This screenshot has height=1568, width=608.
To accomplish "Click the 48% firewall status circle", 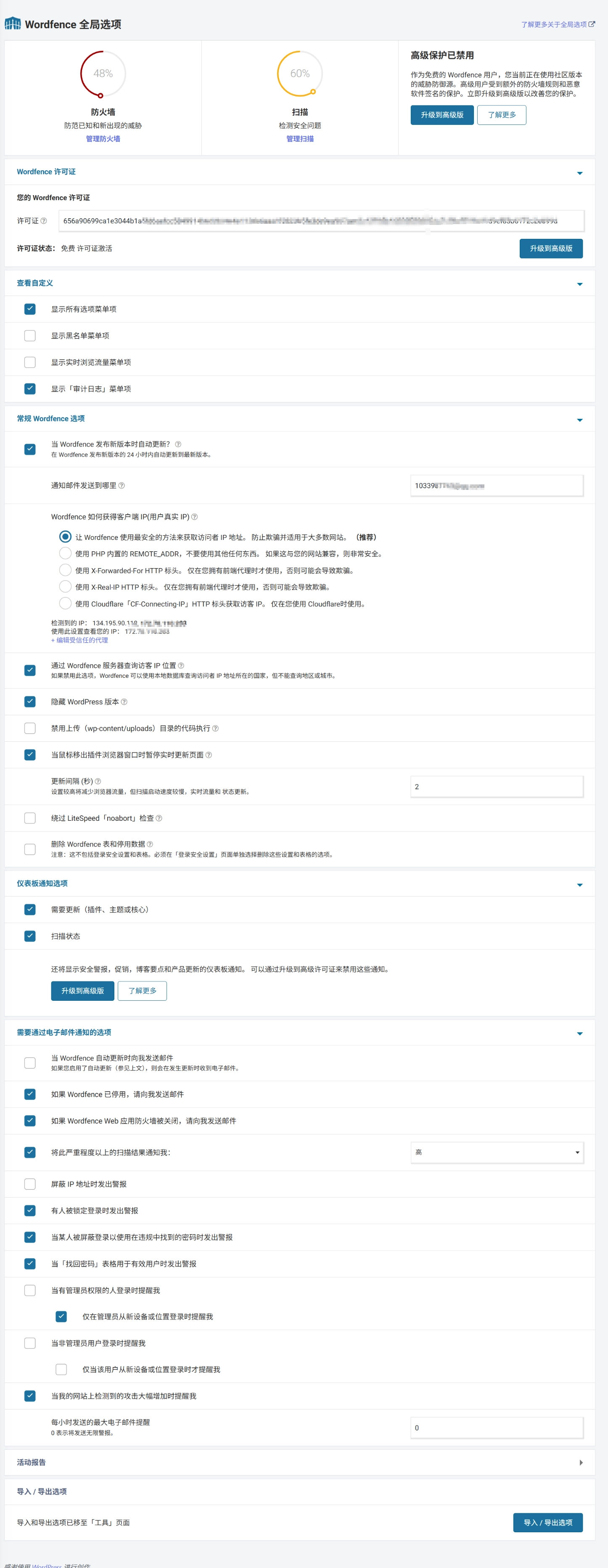I will click(103, 74).
